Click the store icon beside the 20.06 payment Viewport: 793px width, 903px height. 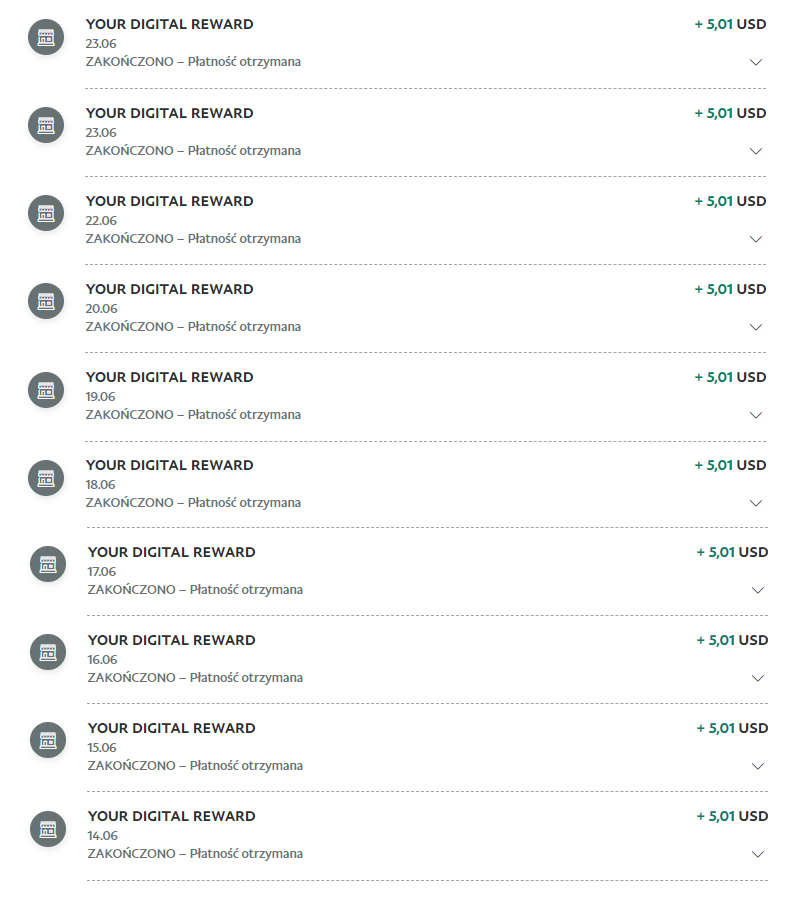(x=45, y=301)
